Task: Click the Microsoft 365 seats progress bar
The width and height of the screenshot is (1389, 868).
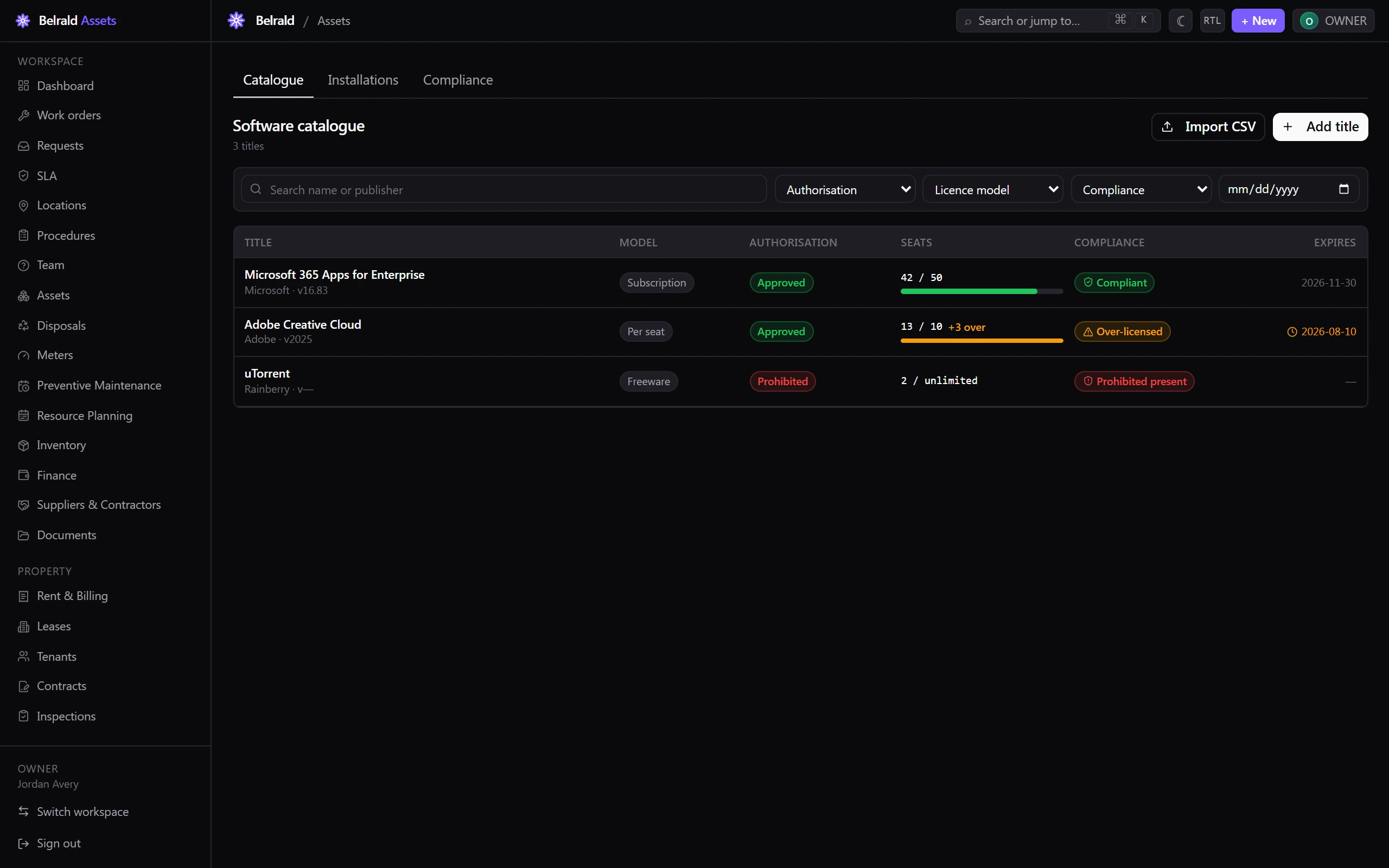Action: pyautogui.click(x=982, y=292)
